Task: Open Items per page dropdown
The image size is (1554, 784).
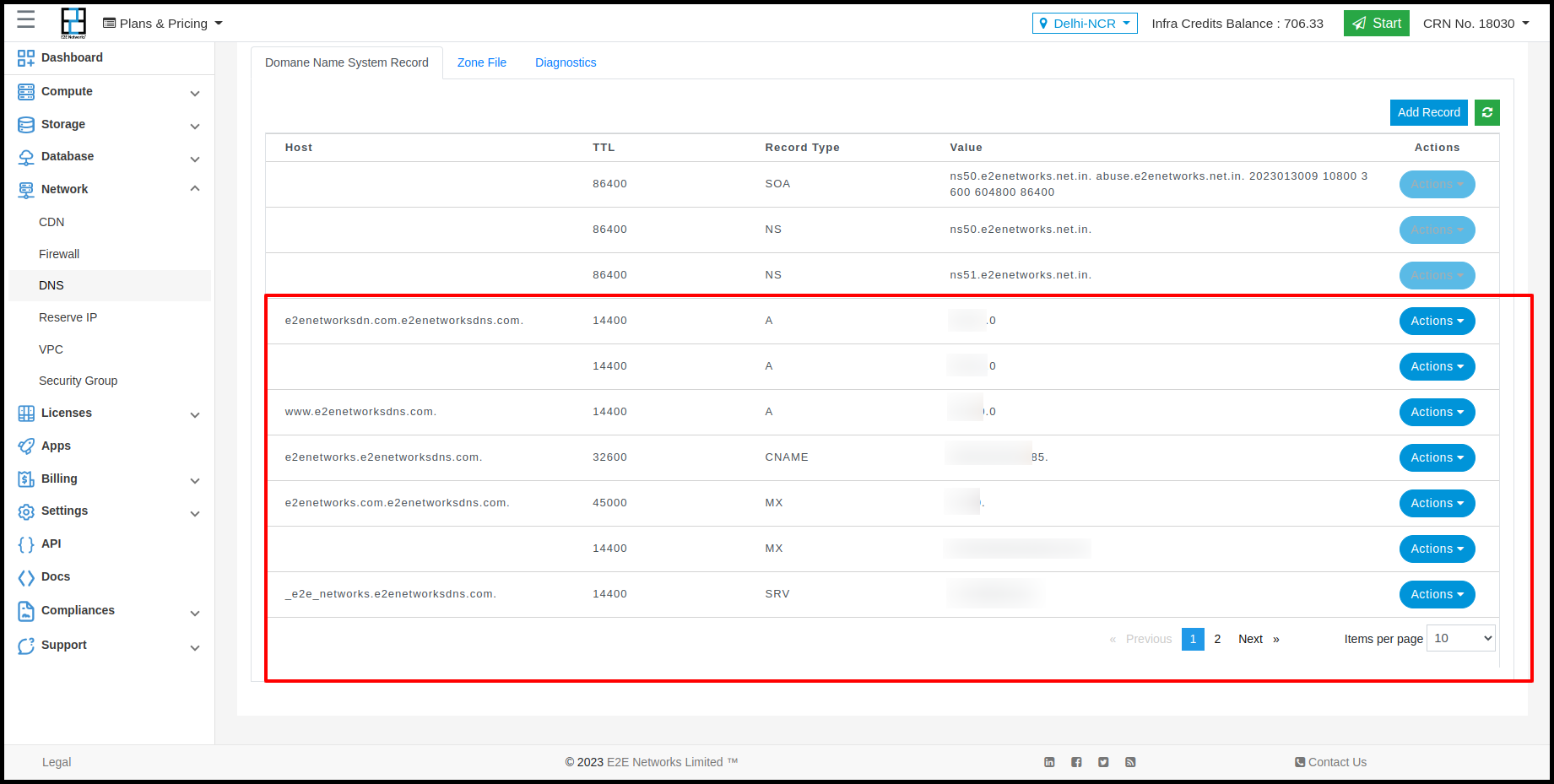Action: (x=1461, y=638)
